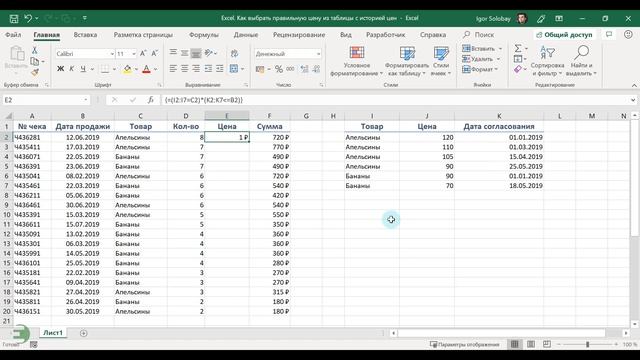Select cell with receipt Ч436281

(x=33, y=137)
